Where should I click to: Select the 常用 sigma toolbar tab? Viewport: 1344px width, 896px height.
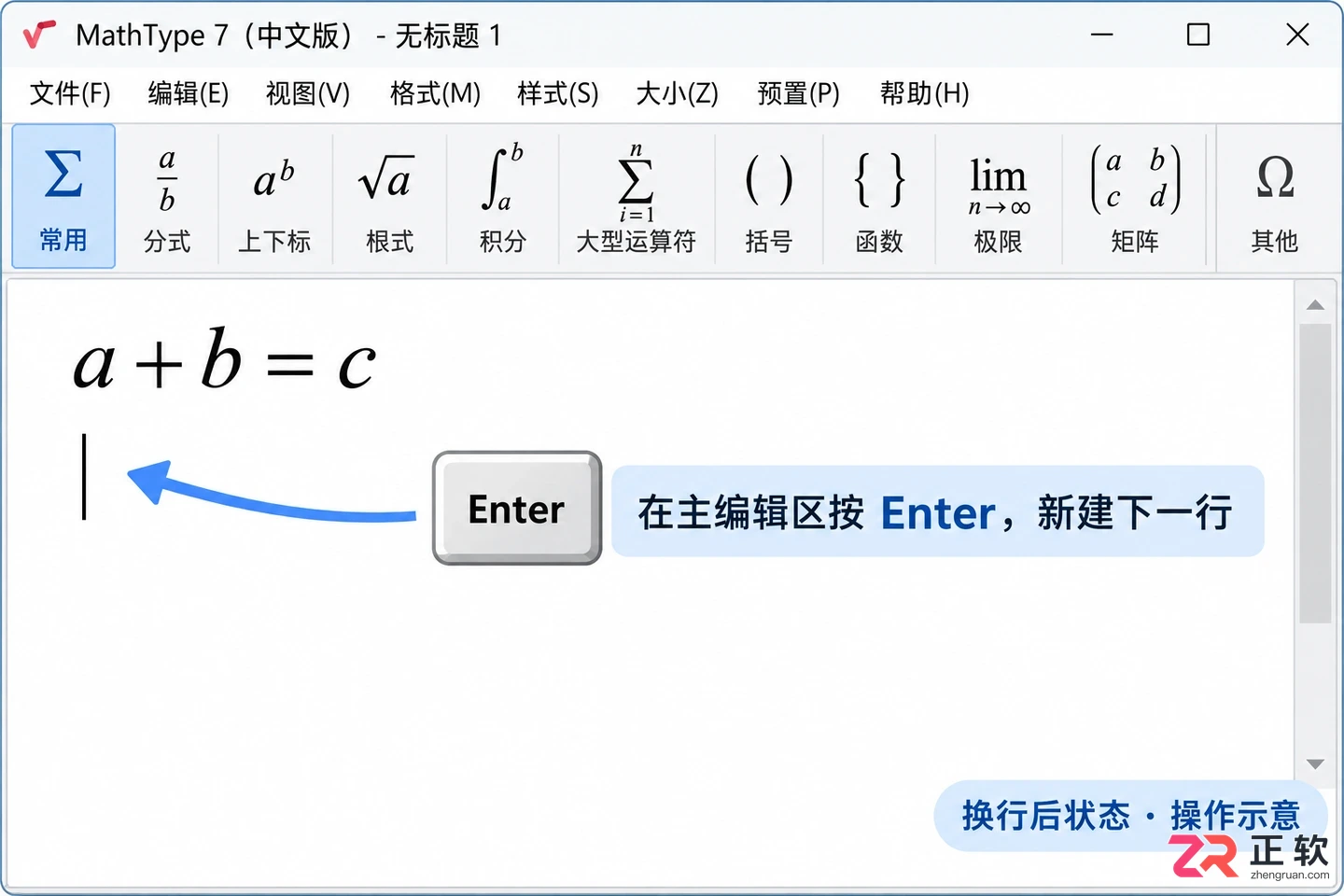click(x=63, y=196)
